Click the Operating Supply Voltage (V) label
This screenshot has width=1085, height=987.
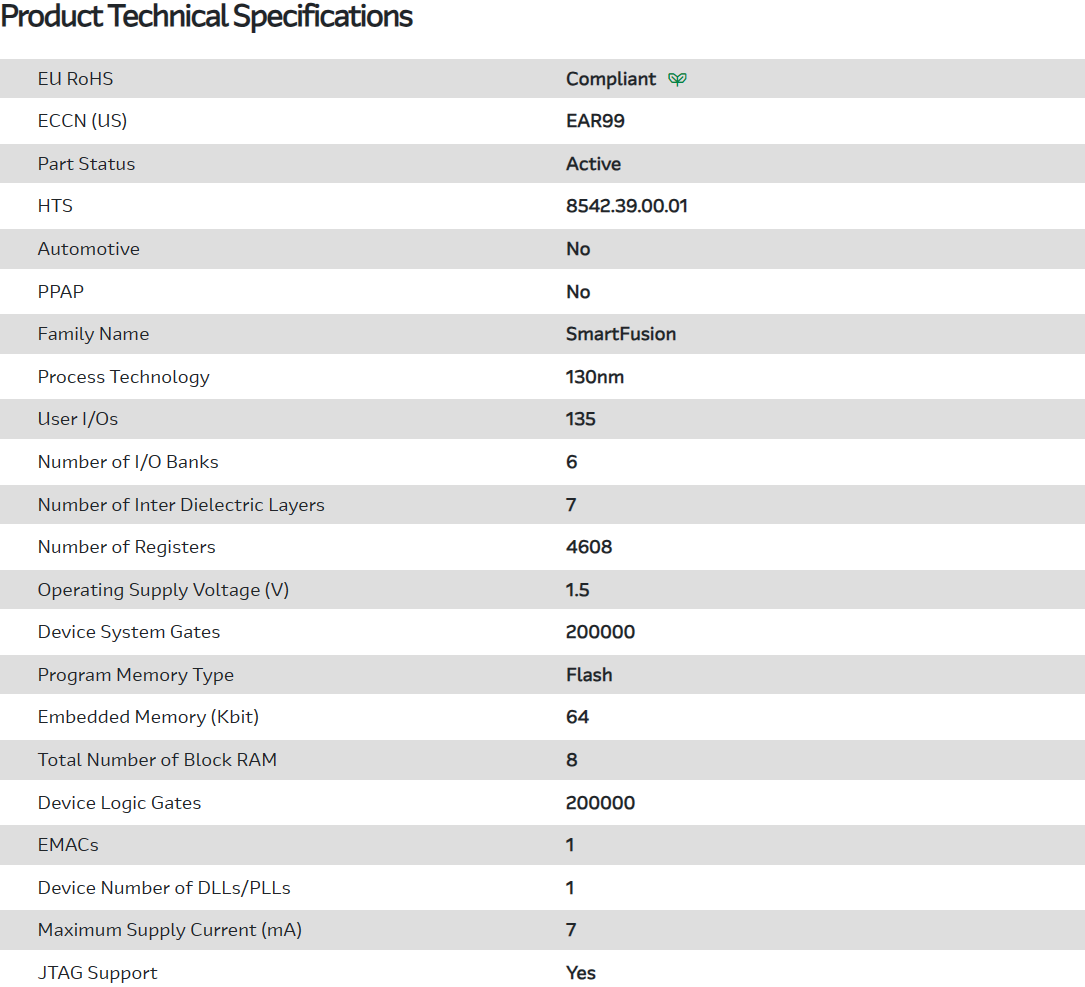click(x=163, y=590)
